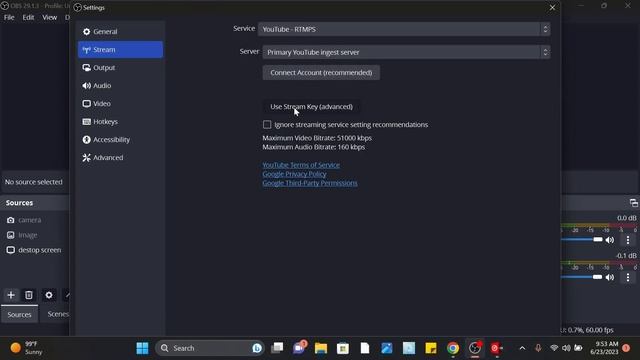Show hidden system tray icons
This screenshot has height=360, width=640.
[522, 348]
